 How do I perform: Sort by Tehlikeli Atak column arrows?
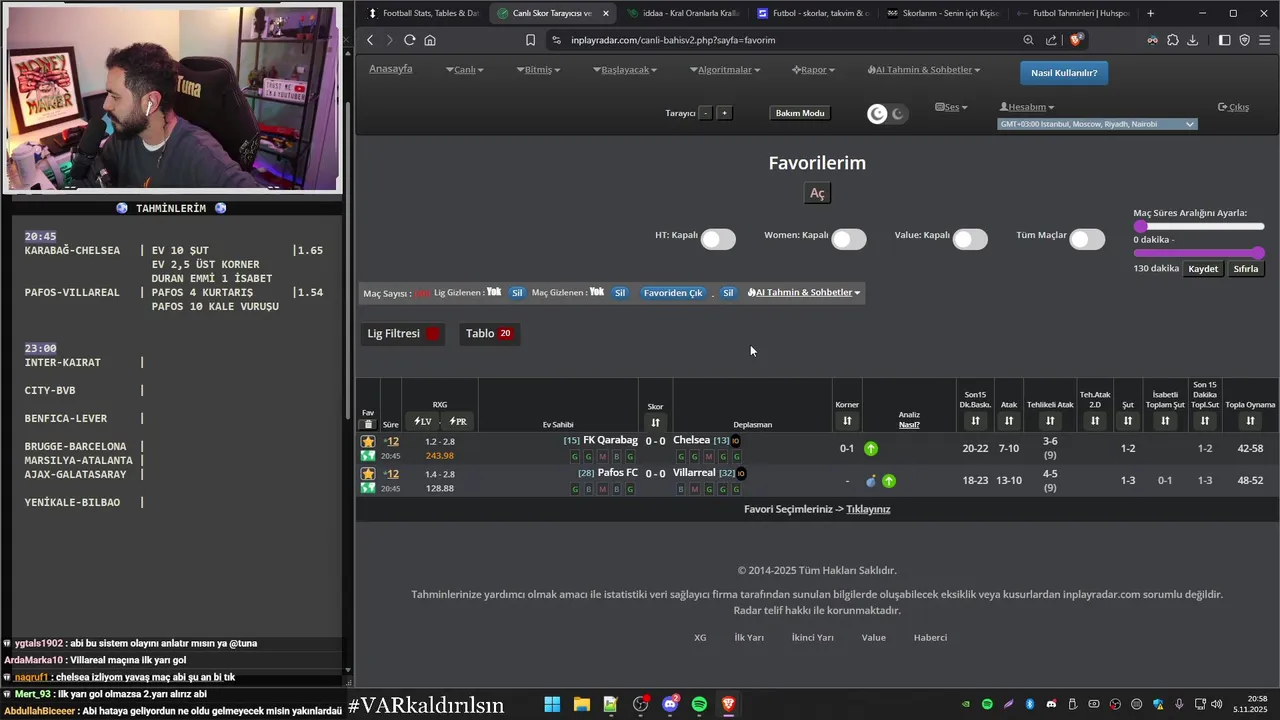[1050, 421]
